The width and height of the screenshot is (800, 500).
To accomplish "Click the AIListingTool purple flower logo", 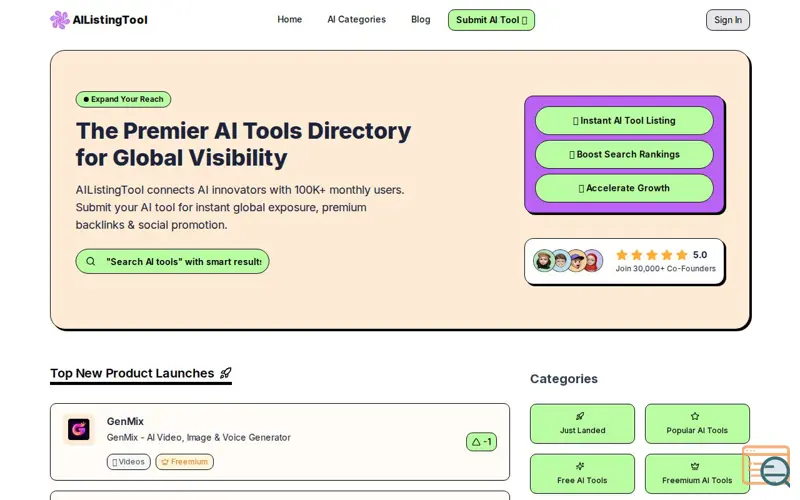I will tap(60, 20).
